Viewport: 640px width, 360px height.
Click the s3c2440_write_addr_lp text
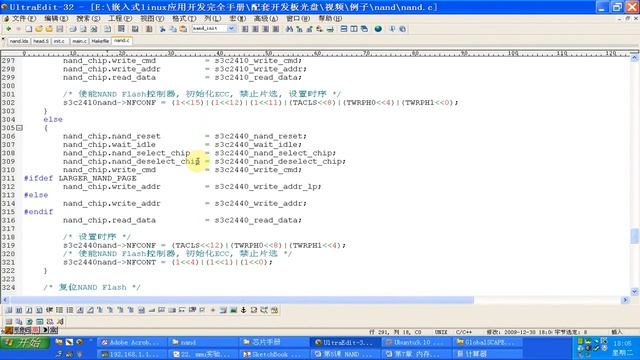267,187
